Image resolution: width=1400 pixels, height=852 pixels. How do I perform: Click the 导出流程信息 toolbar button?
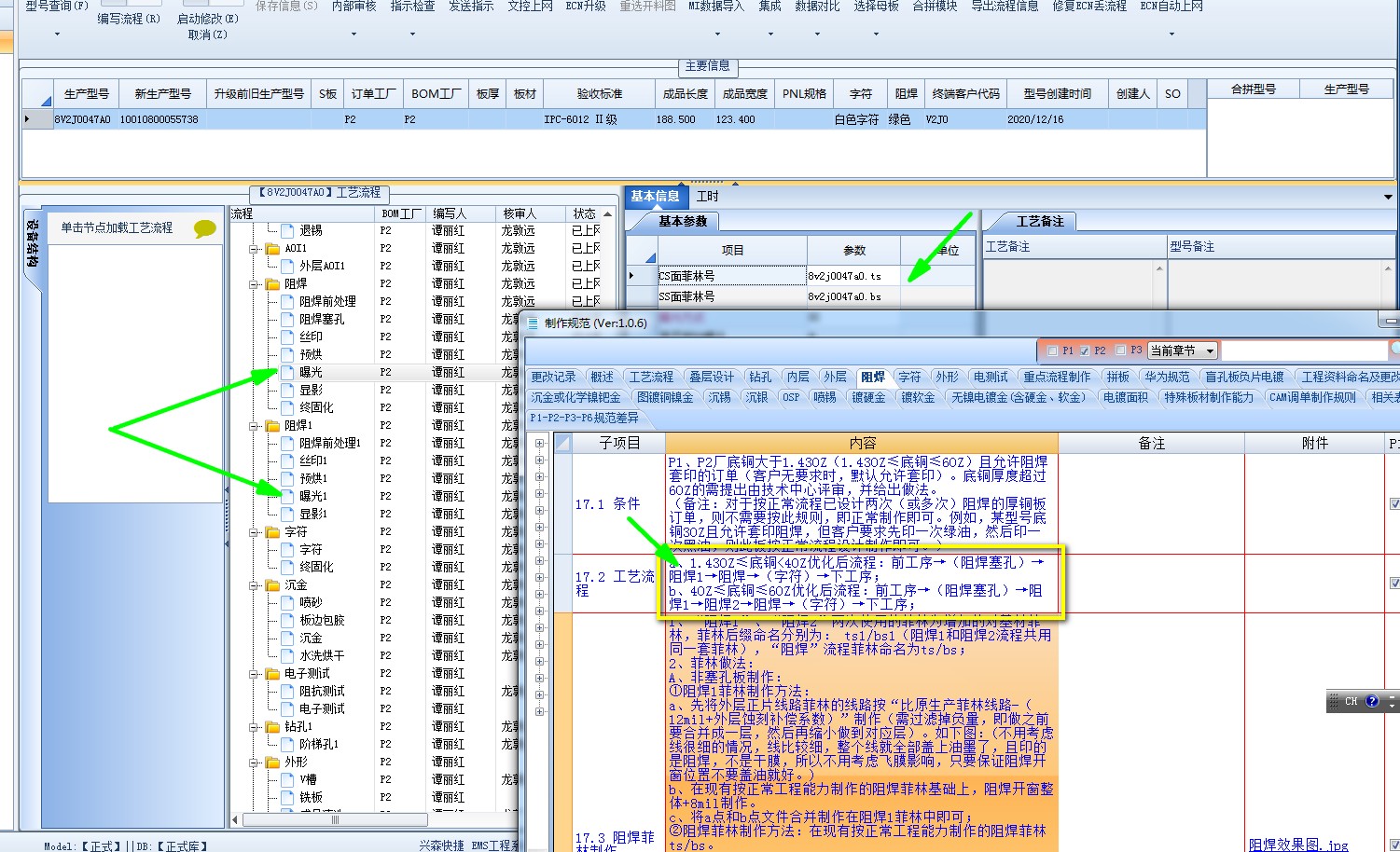(x=1005, y=7)
